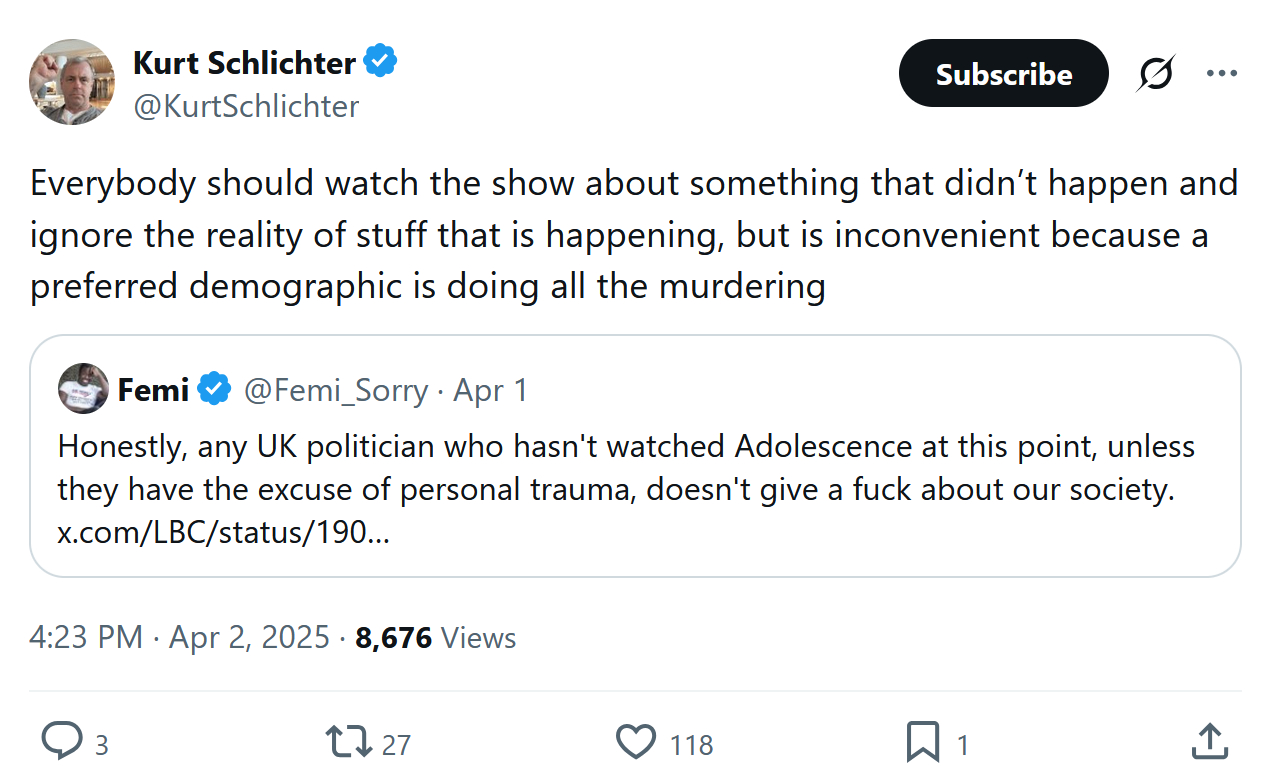Open Femi's avatar in quoted post
Viewport: 1270px width, 784px height.
coord(84,389)
